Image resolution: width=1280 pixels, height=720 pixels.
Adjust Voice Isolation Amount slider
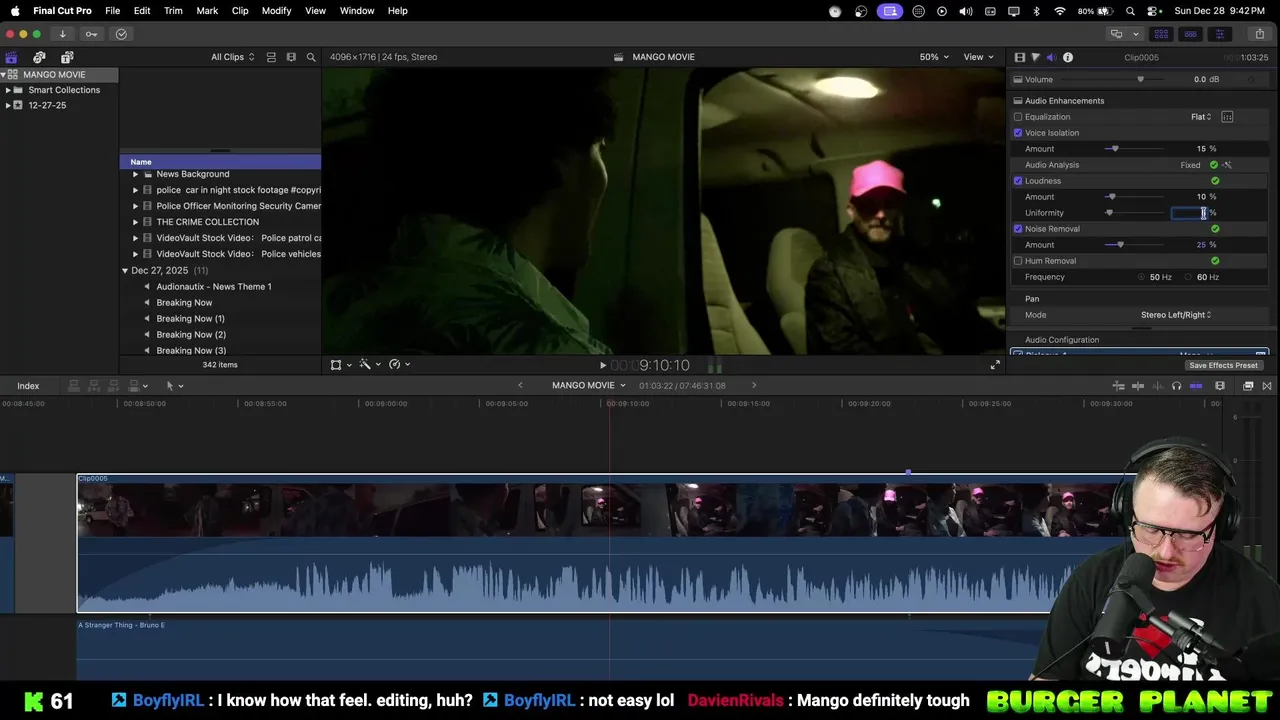[x=1115, y=149]
